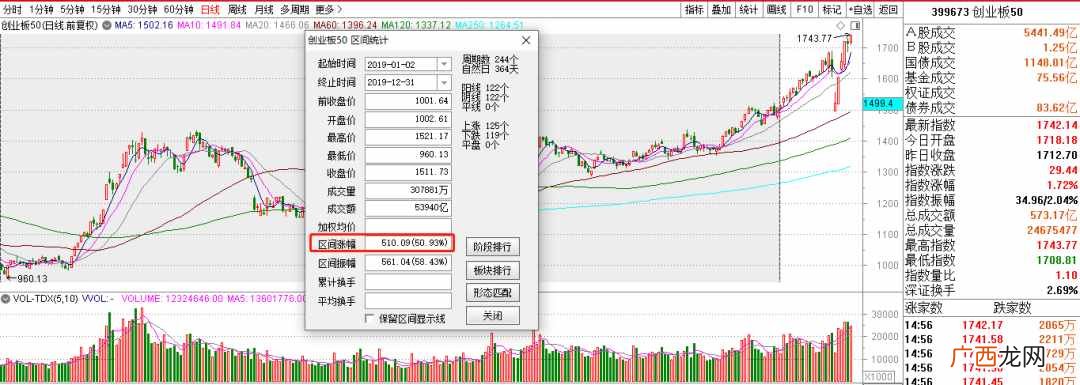Screen dimensions: 1080x385
Task: Click the 收盘价 field showing 1511.73
Action: coord(408,173)
